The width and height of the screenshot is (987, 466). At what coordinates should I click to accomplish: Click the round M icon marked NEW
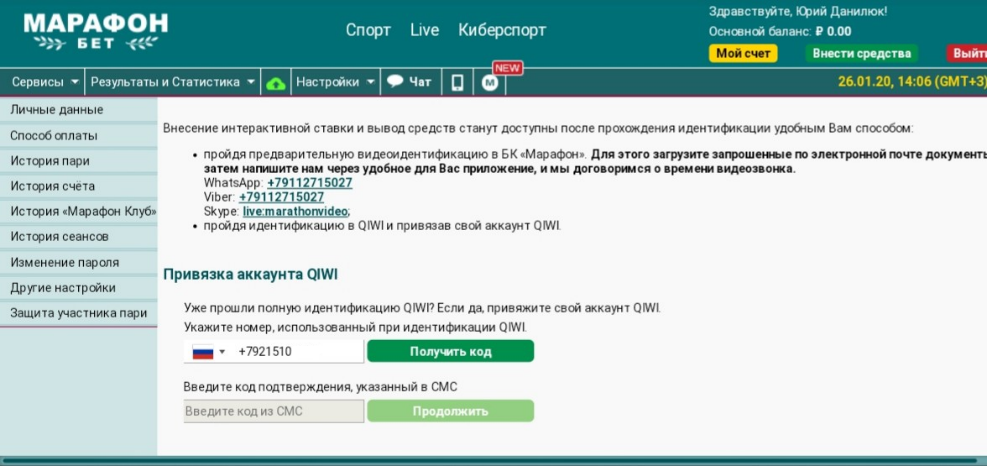point(490,83)
